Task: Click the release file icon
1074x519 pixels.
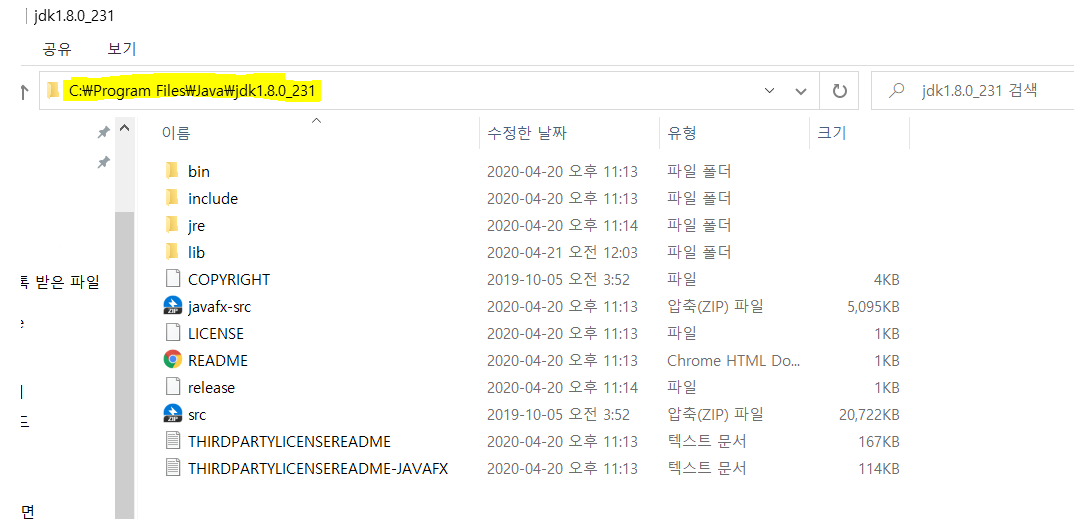Action: (173, 387)
